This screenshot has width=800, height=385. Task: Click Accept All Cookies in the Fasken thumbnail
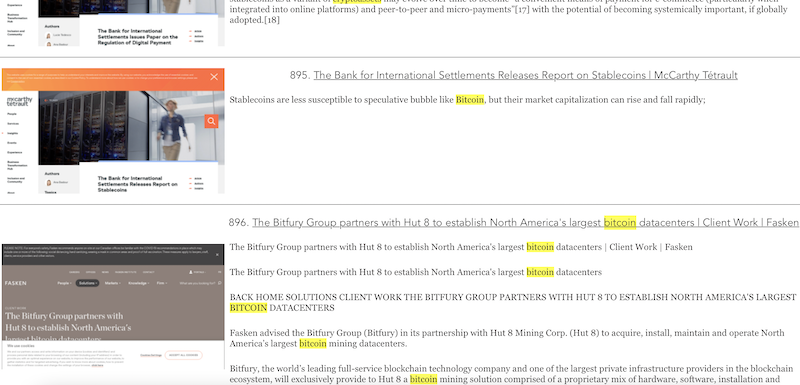point(184,355)
